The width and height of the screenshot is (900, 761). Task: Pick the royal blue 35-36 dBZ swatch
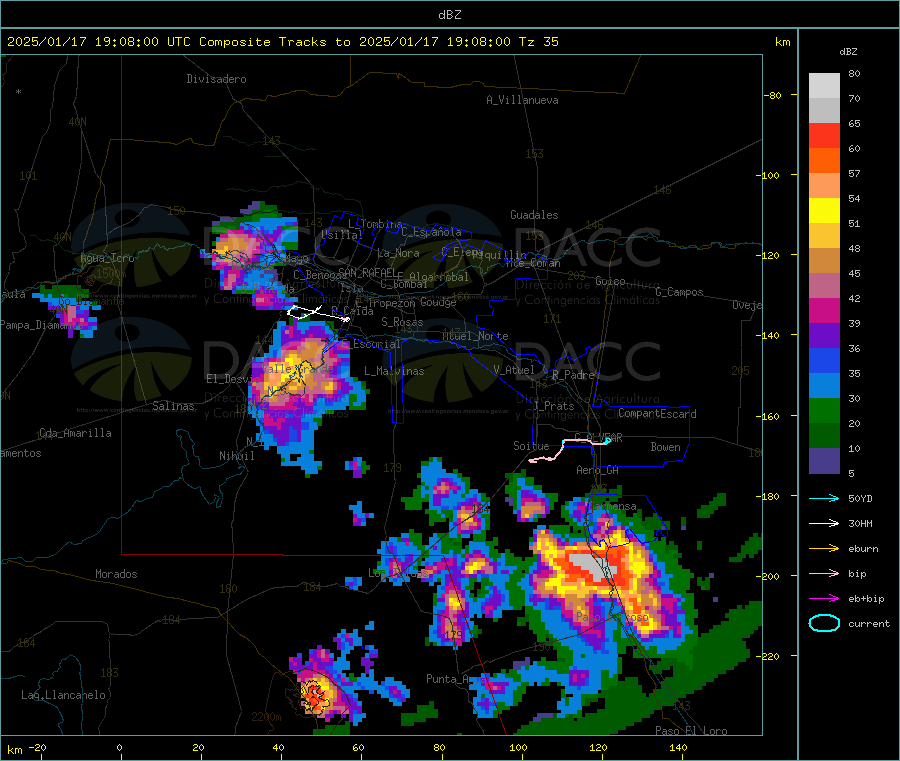(824, 360)
